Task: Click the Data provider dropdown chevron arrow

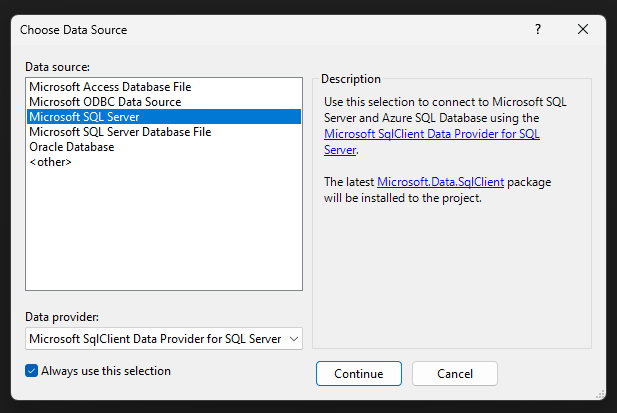Action: 294,339
